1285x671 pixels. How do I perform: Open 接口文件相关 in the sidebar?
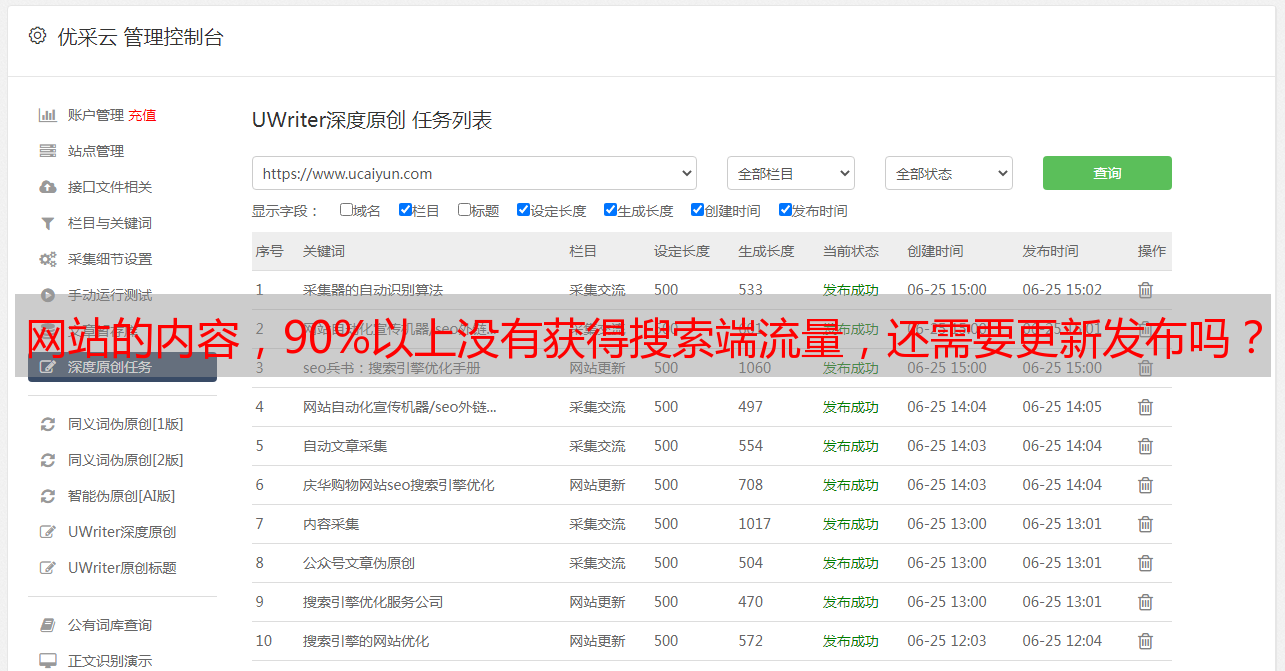pyautogui.click(x=110, y=187)
